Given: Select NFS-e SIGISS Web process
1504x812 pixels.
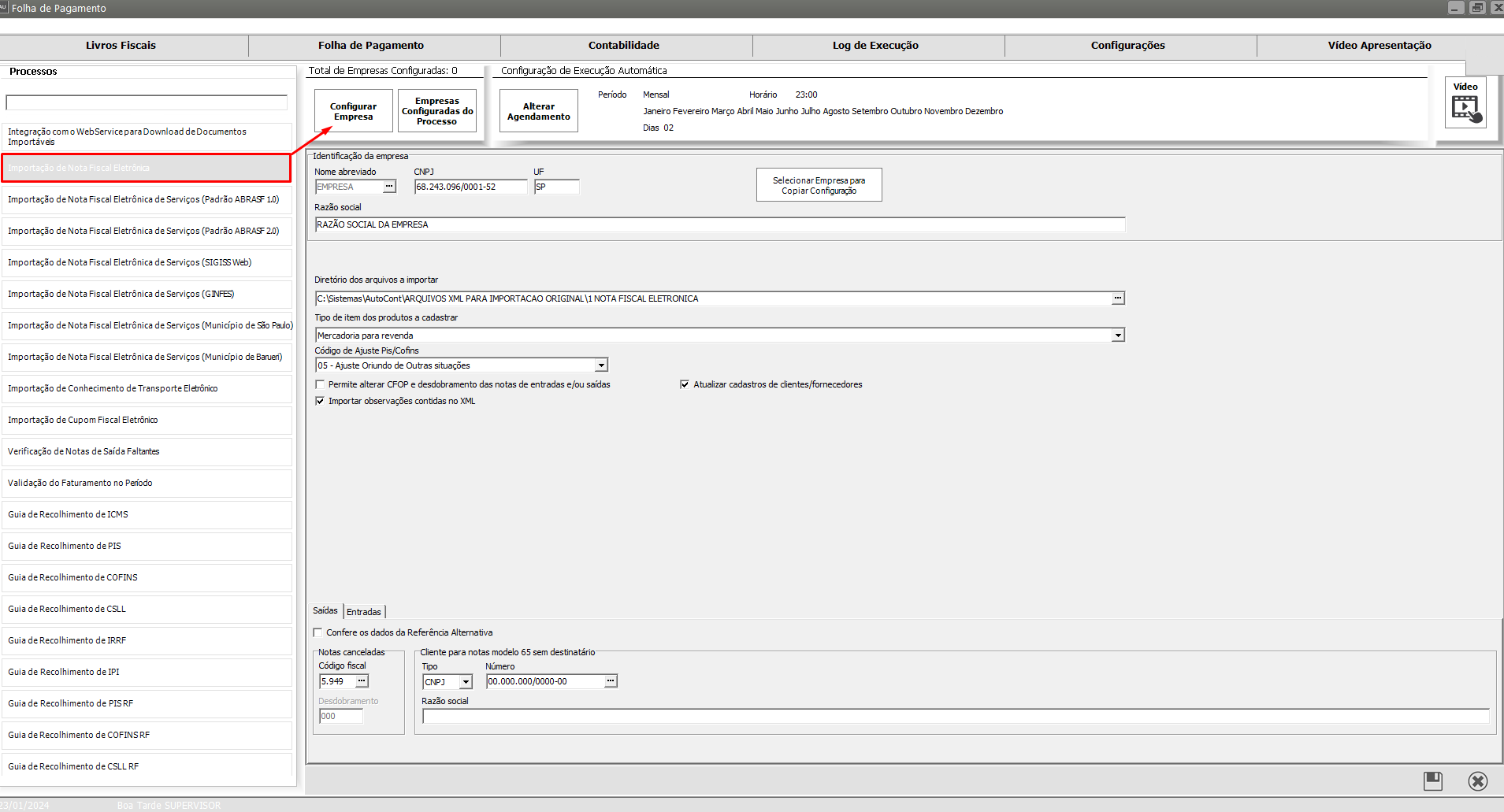Looking at the screenshot, I should (x=147, y=263).
